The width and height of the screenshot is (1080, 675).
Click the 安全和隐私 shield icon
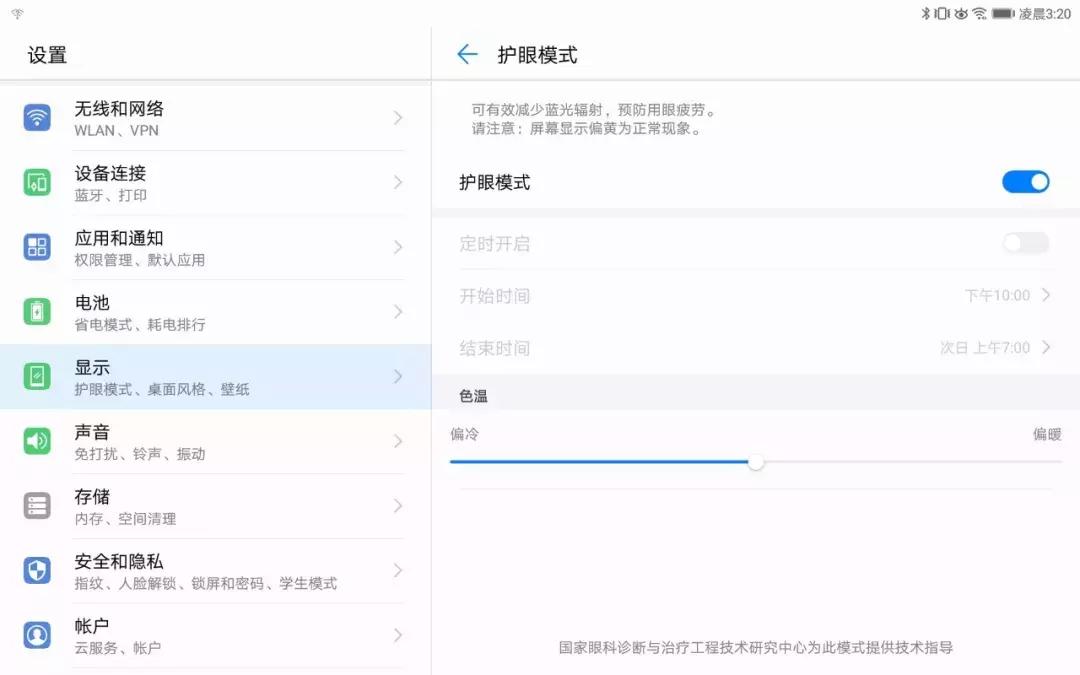click(37, 570)
